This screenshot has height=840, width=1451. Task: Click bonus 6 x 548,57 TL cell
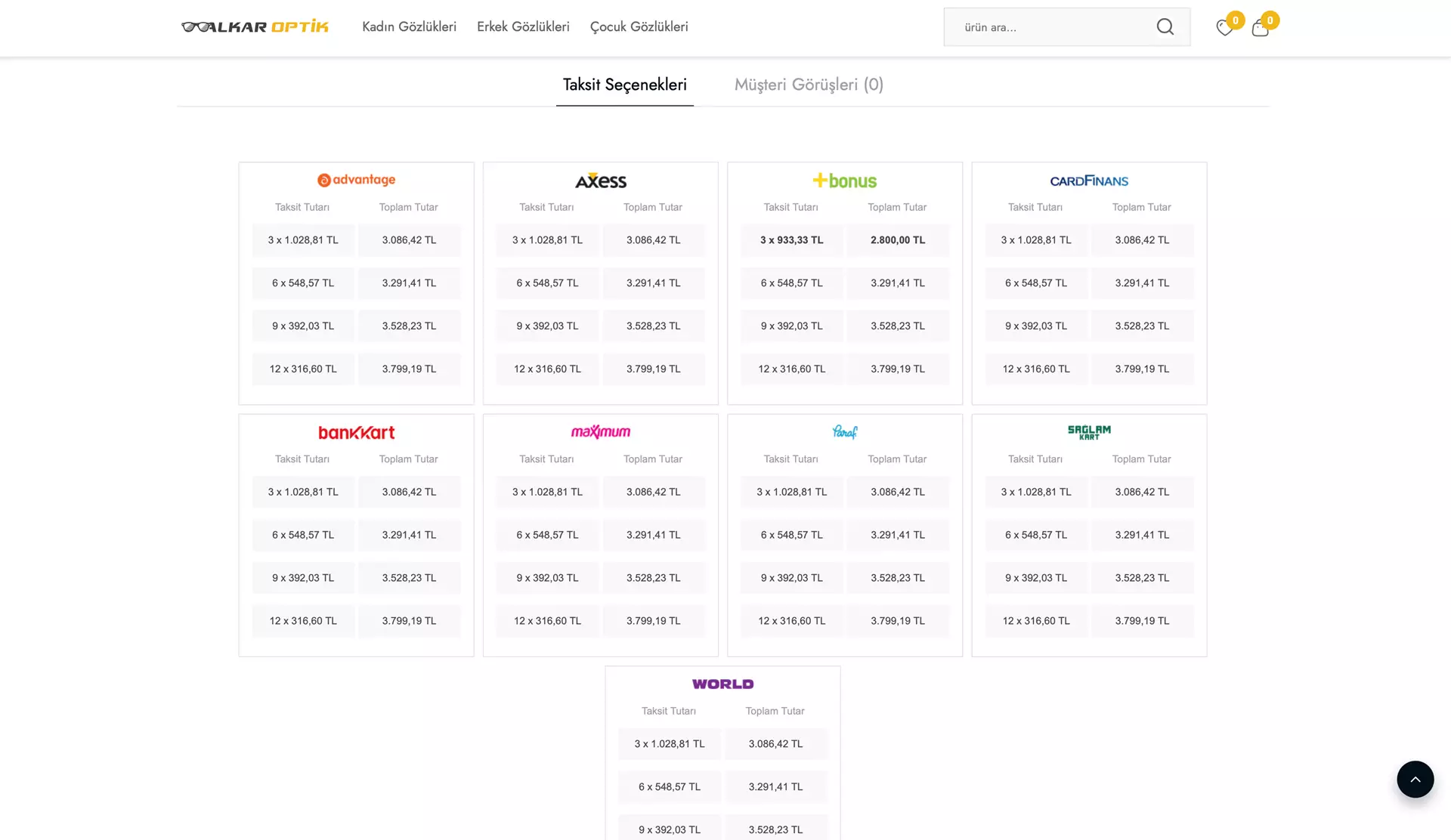point(791,283)
